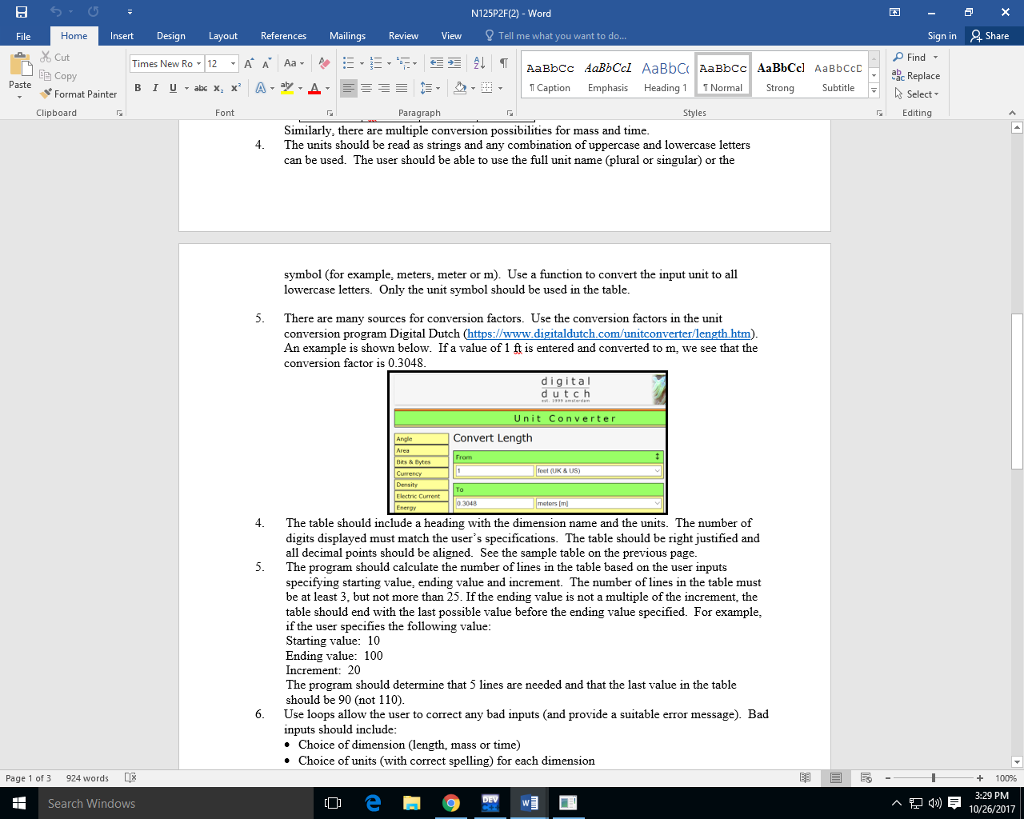This screenshot has width=1024, height=819.
Task: Apply bold formatting to text
Action: [138, 88]
